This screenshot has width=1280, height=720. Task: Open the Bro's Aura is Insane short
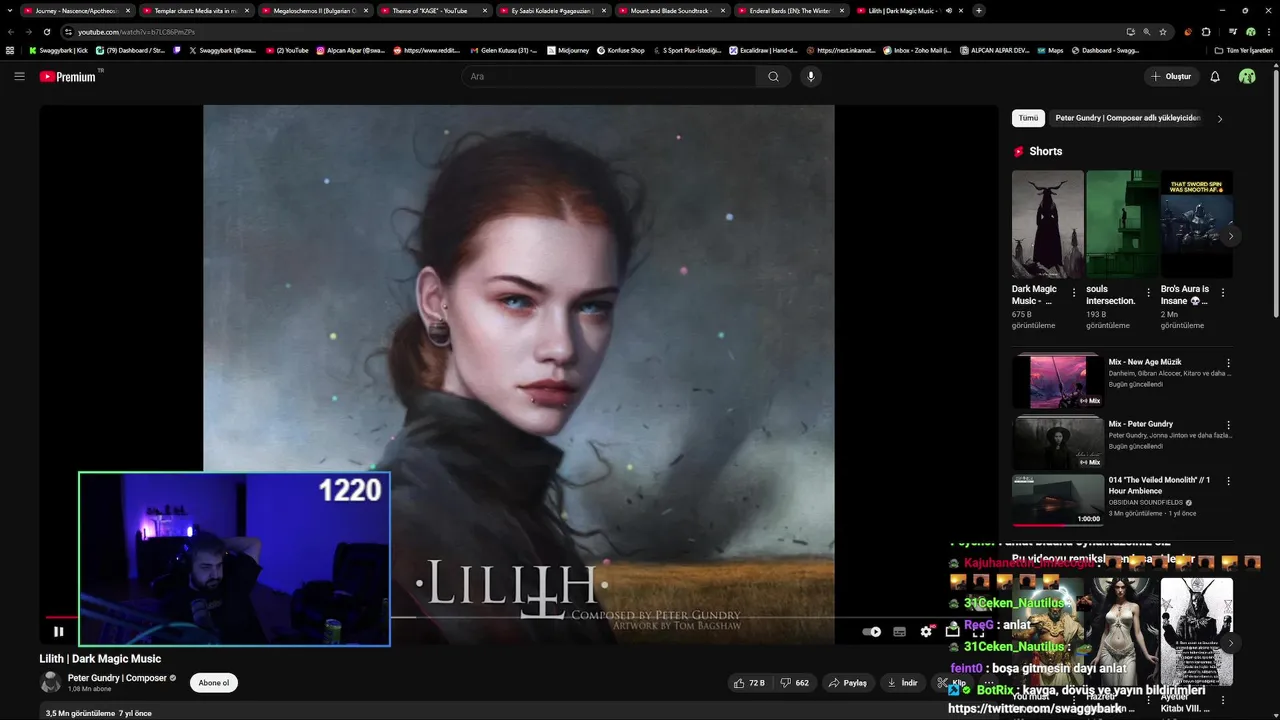point(1196,224)
